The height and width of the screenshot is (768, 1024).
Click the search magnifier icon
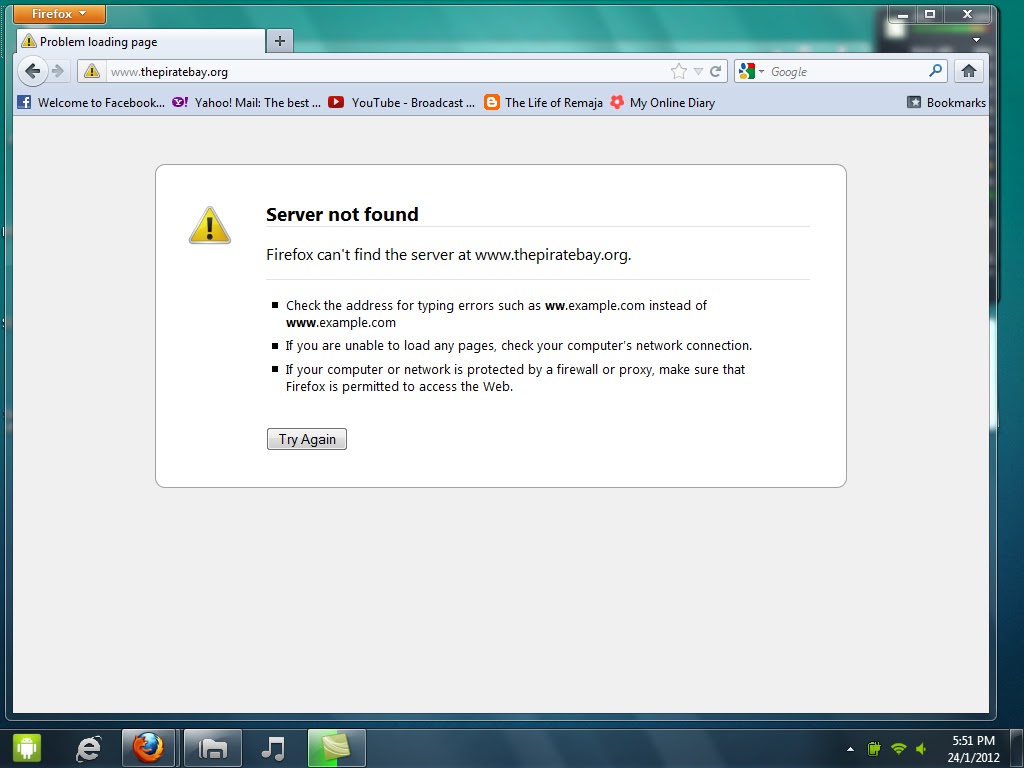coord(936,71)
